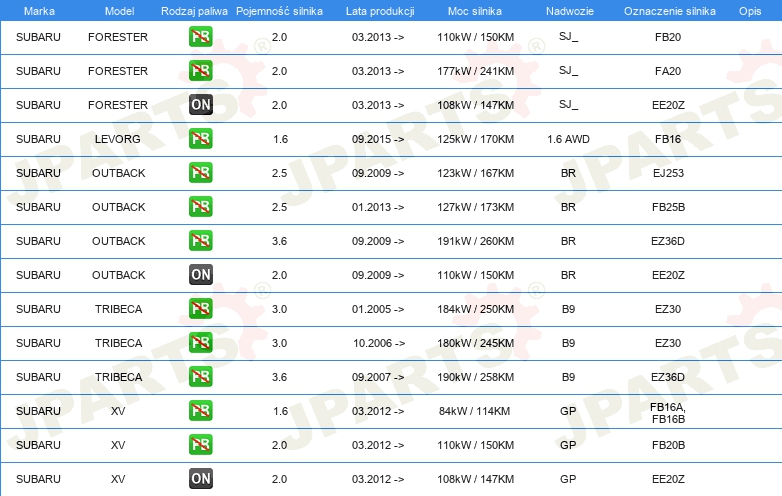Click the Marka column header

pyautogui.click(x=39, y=11)
